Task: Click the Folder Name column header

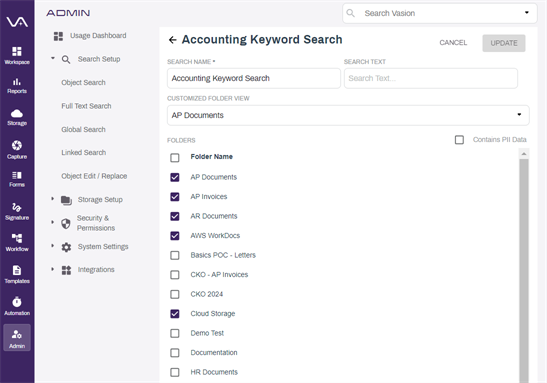Action: (211, 157)
